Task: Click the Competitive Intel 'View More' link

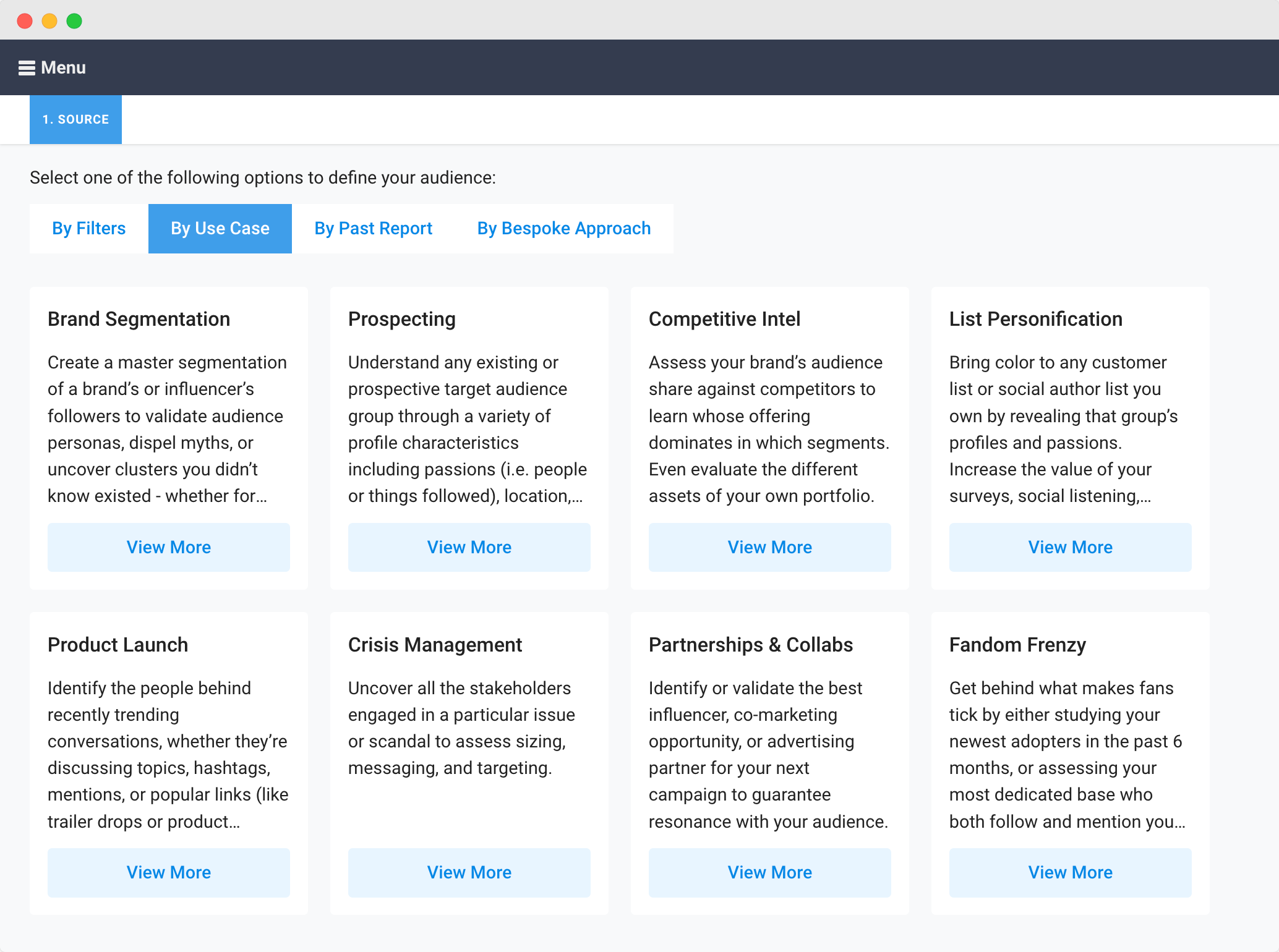Action: [x=769, y=547]
